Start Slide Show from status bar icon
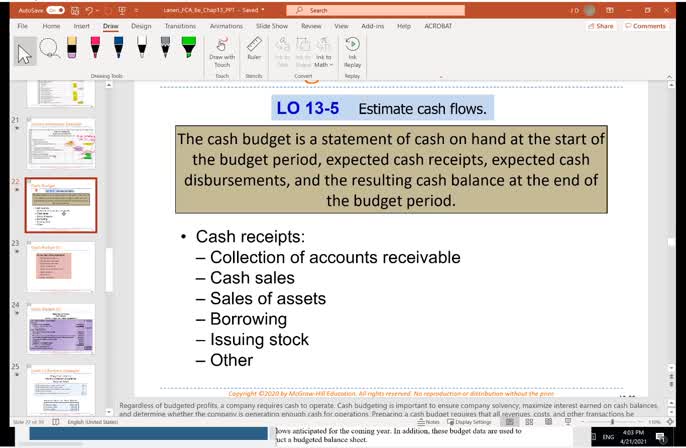This screenshot has width=686, height=448. [x=568, y=422]
